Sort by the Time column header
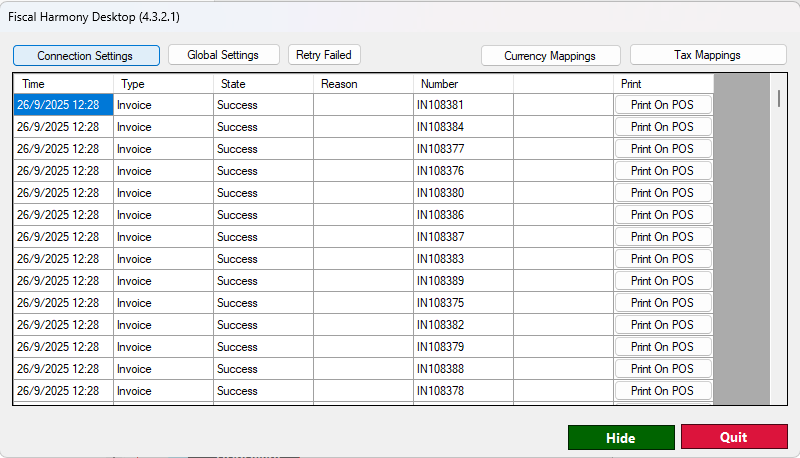 click(x=63, y=84)
